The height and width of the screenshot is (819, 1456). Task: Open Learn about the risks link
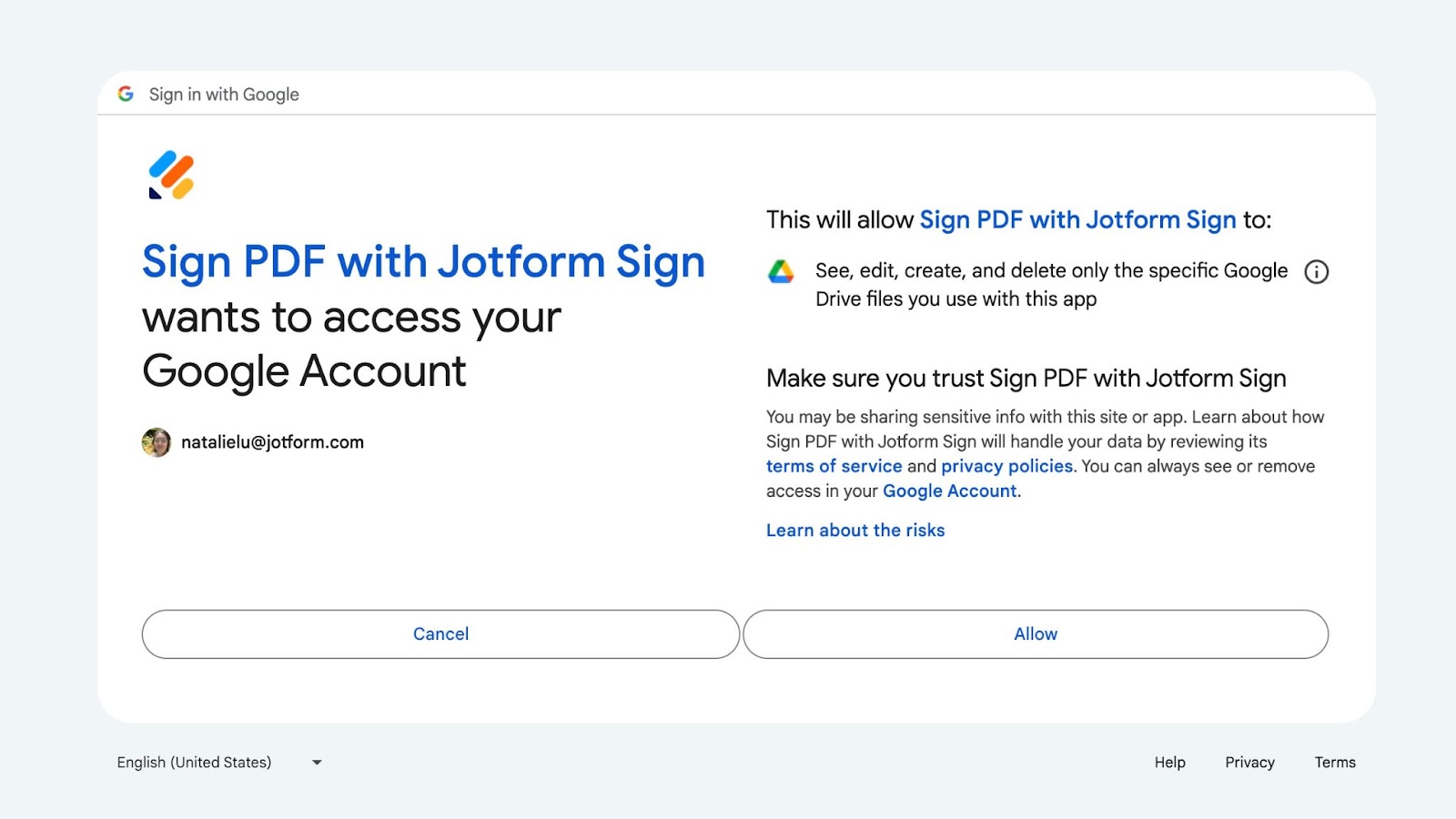[x=855, y=531]
